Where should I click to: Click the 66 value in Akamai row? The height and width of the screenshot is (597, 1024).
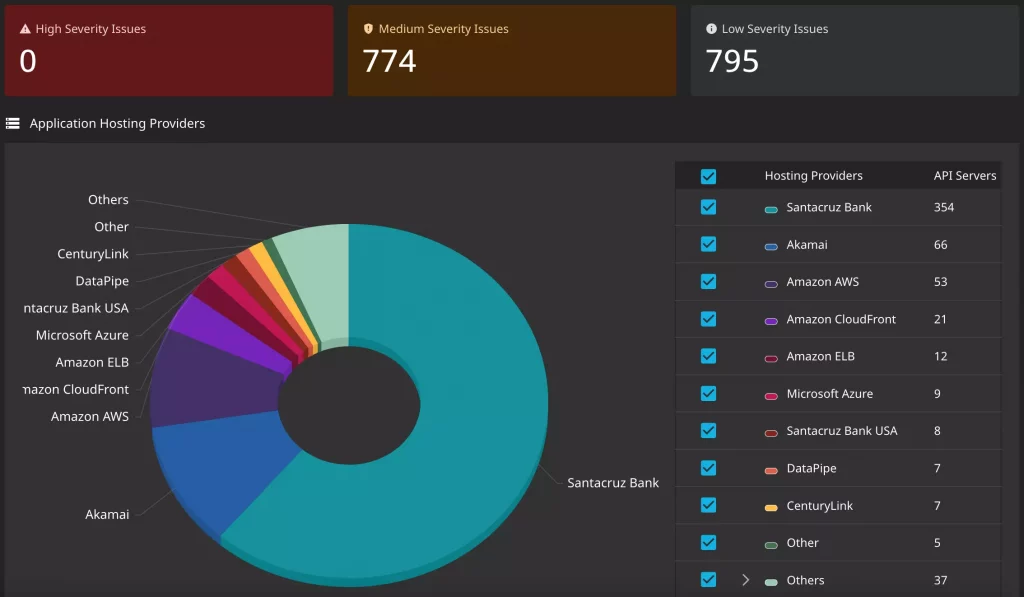[940, 245]
